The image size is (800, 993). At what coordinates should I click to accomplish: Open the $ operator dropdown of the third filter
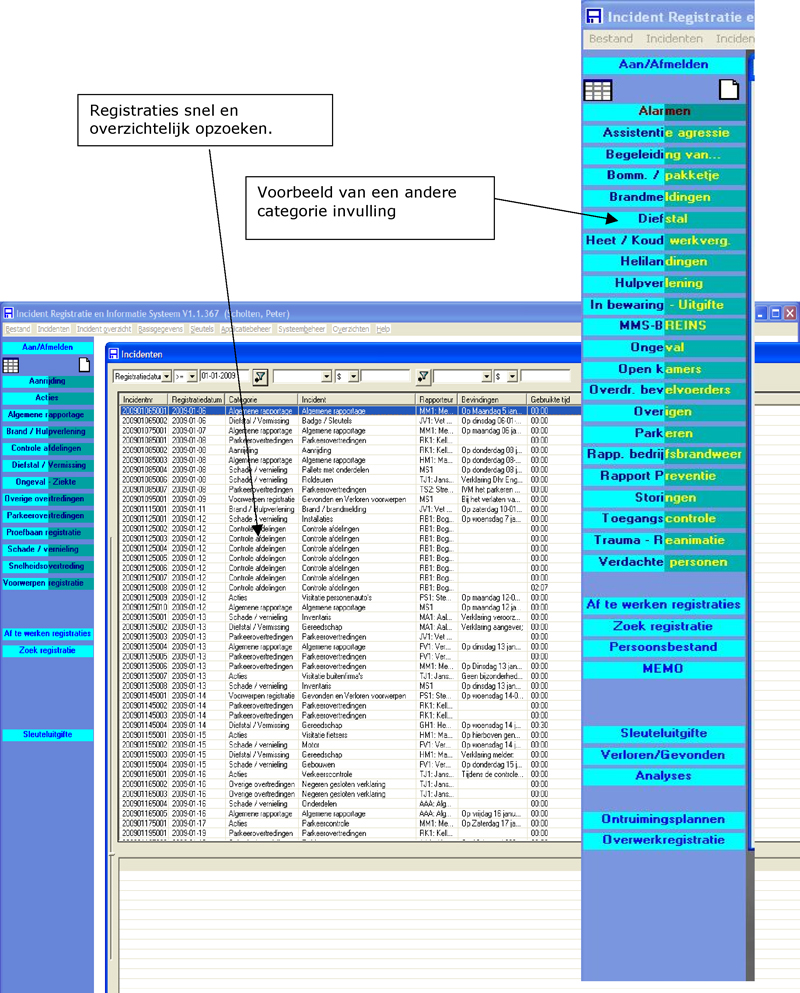(x=512, y=376)
